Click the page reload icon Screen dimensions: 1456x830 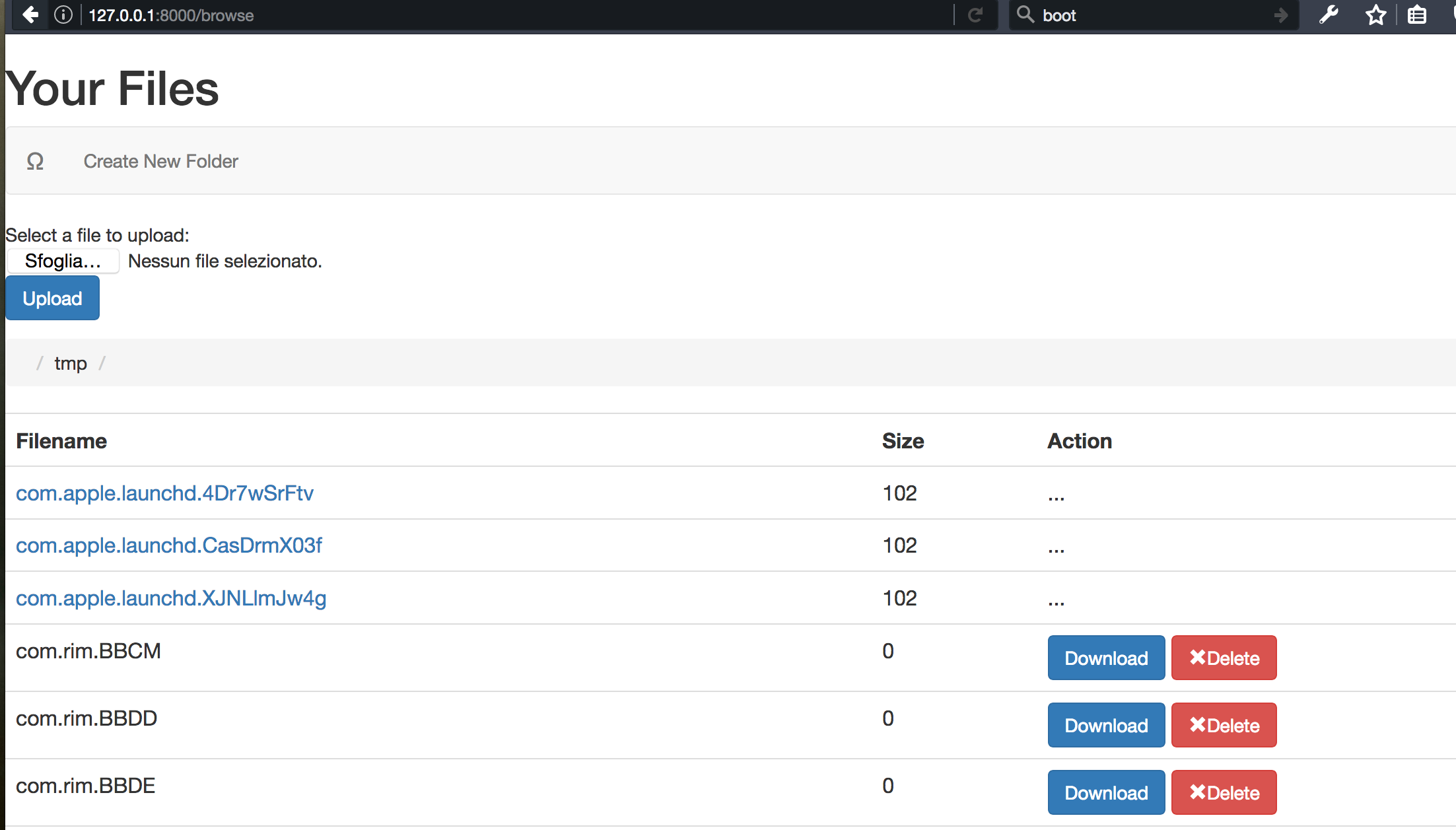point(975,15)
